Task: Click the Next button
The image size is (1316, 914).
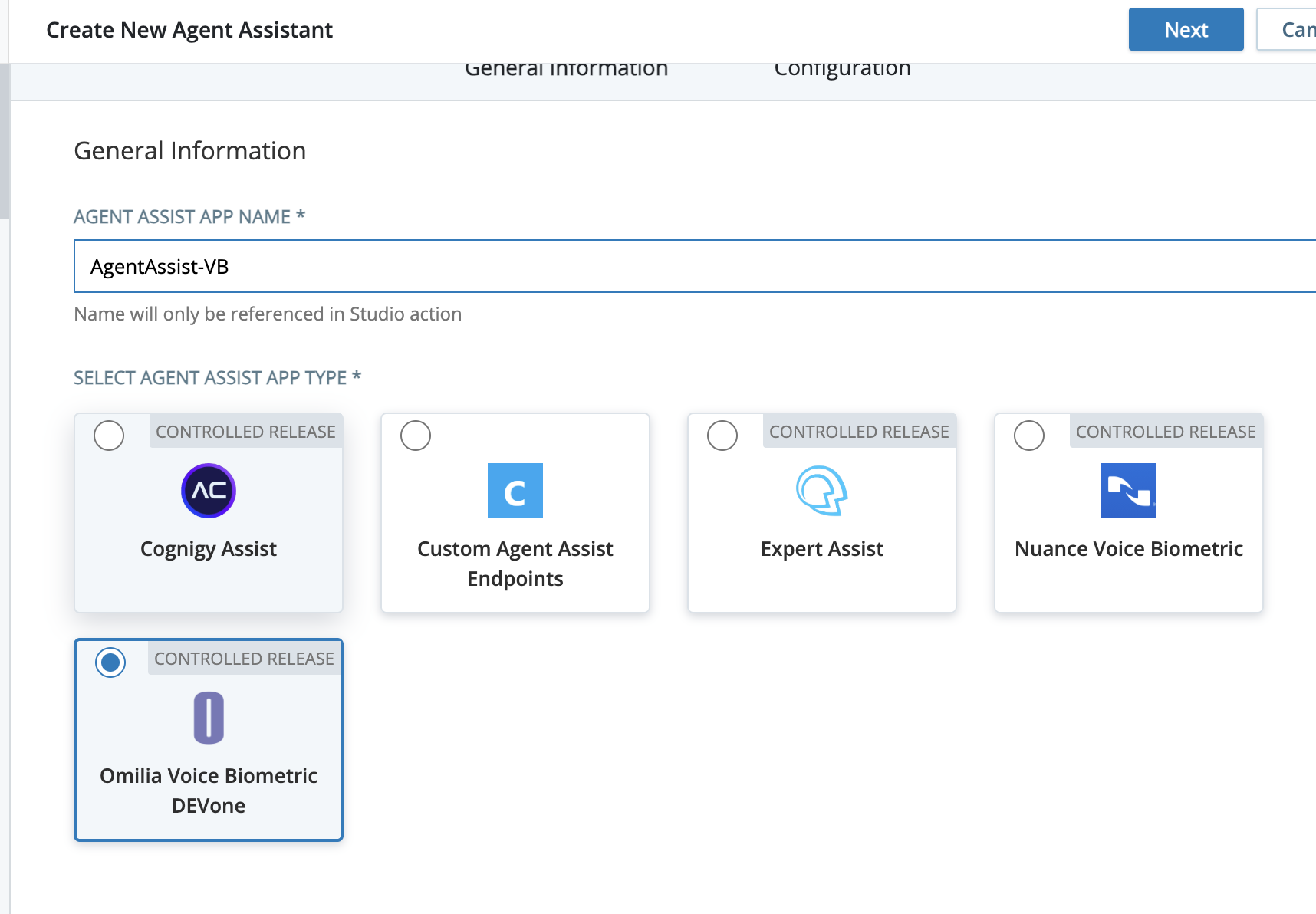Action: 1186,29
